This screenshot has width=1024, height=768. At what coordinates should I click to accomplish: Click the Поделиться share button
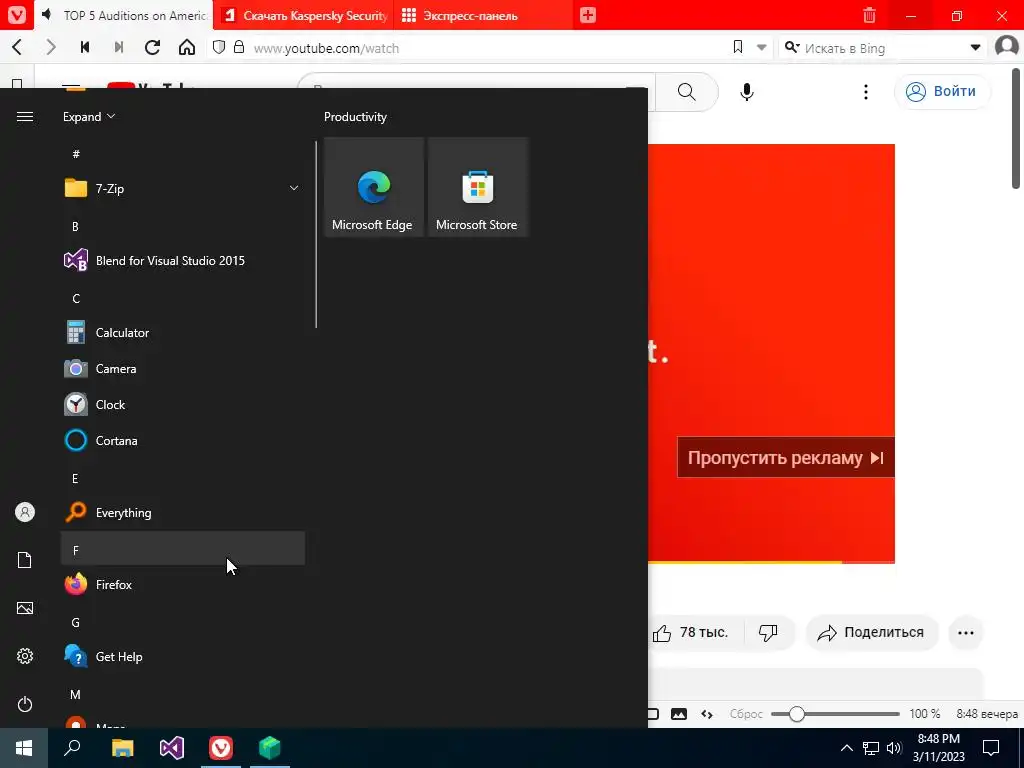coord(872,632)
